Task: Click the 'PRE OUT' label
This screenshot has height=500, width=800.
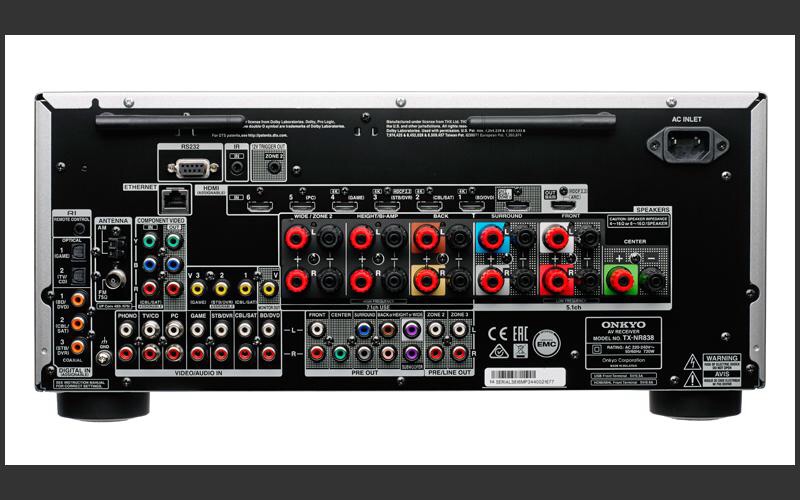Action: click(x=365, y=373)
